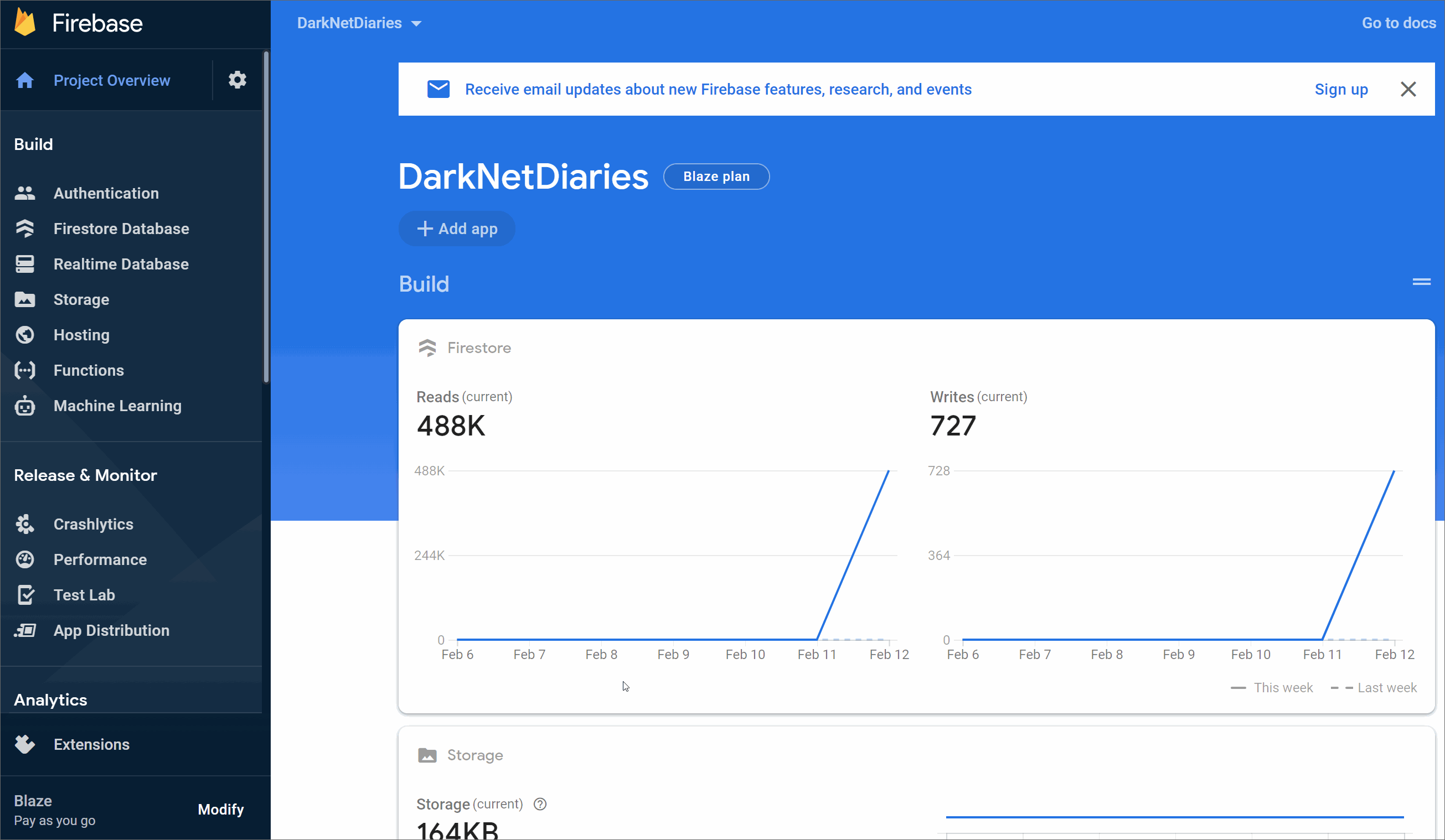Open the Crashlytics icon in the sidebar
The image size is (1445, 840).
click(25, 524)
